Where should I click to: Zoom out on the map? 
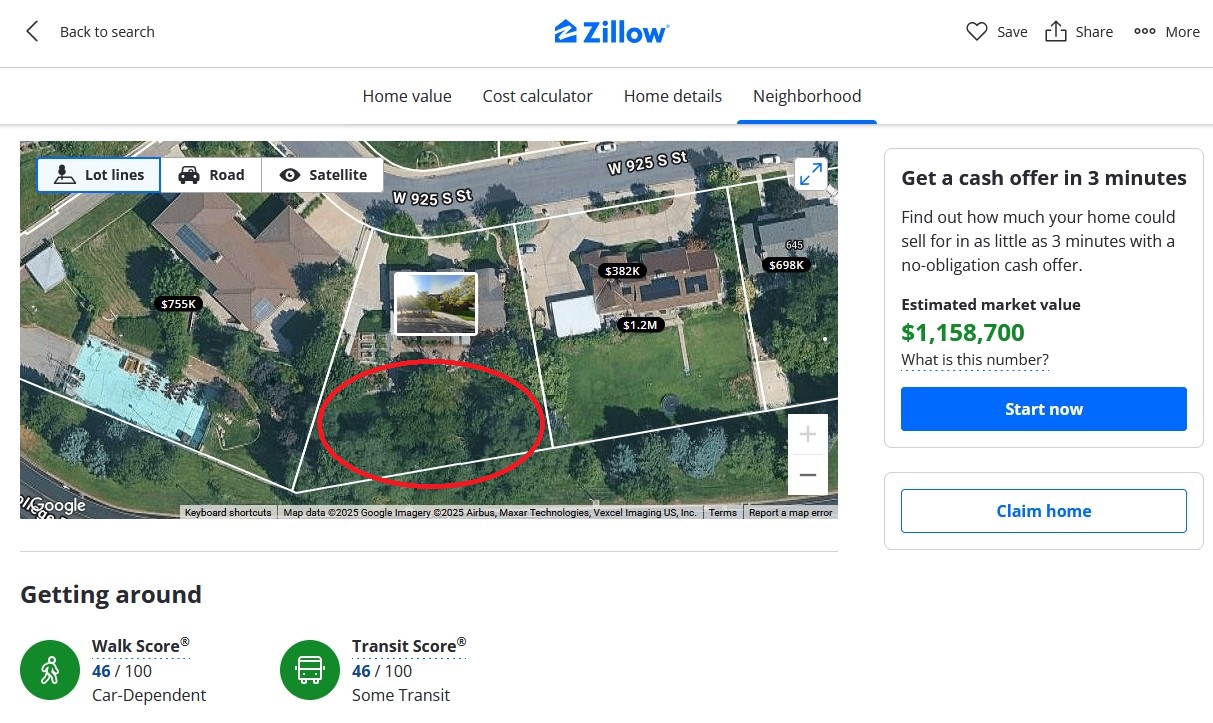(x=808, y=475)
